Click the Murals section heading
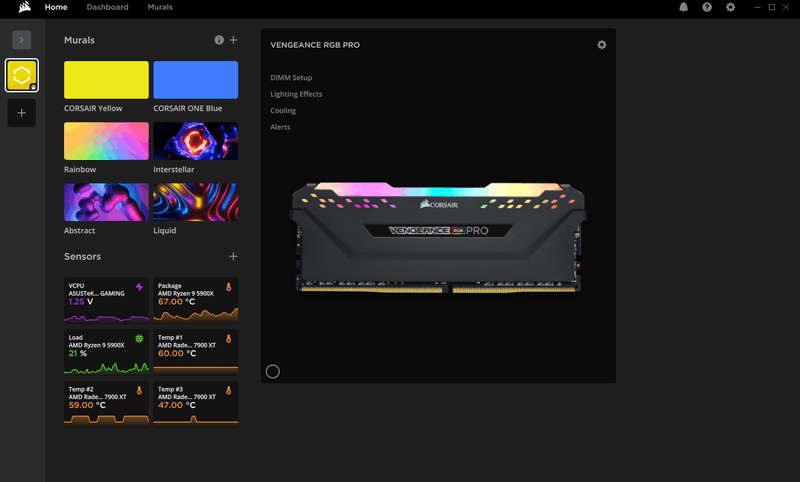This screenshot has height=482, width=800. pos(79,40)
